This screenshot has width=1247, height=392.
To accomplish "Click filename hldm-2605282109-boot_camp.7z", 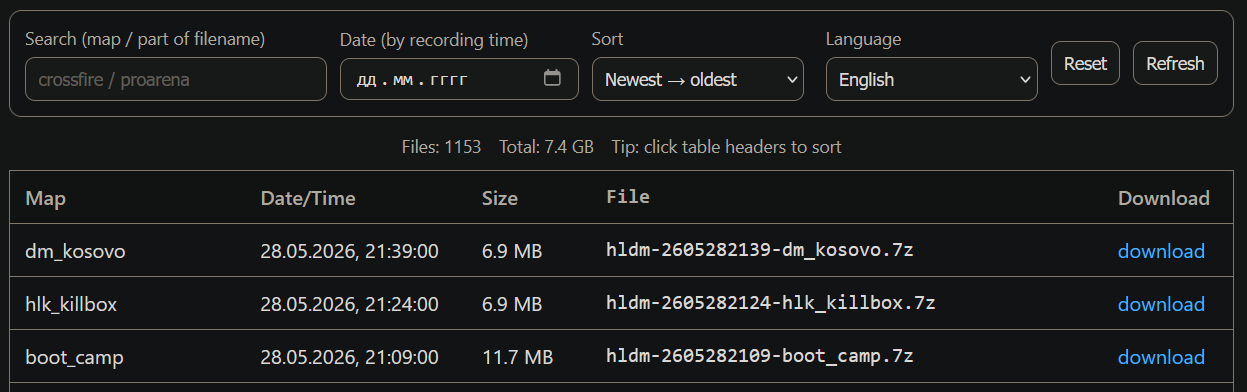I will coord(760,356).
